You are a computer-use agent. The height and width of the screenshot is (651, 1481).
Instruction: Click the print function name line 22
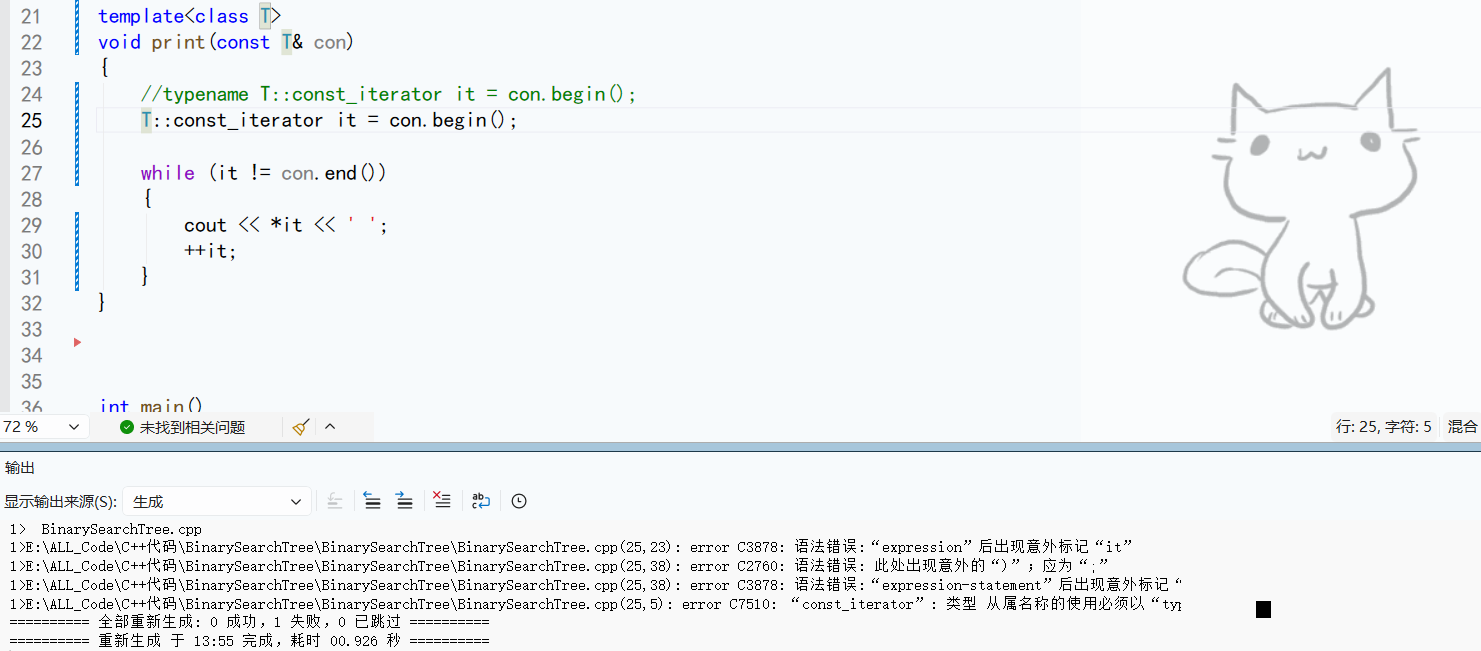[178, 42]
